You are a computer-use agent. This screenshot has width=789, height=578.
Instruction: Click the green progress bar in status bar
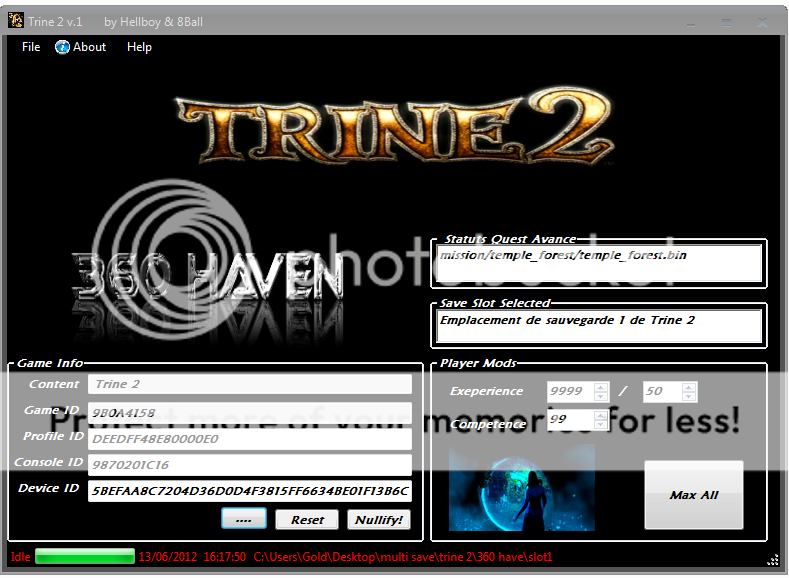point(85,556)
